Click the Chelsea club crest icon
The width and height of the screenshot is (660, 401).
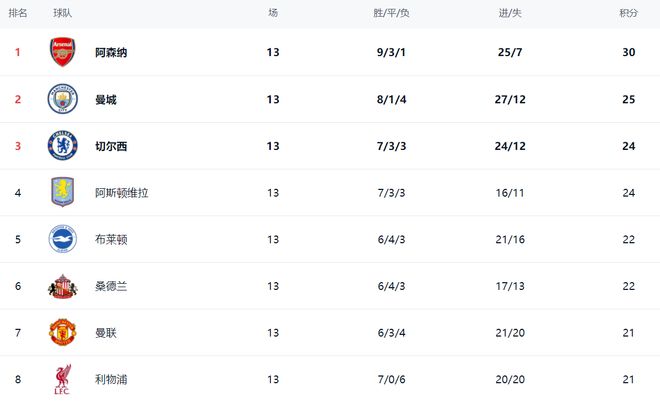[63, 146]
